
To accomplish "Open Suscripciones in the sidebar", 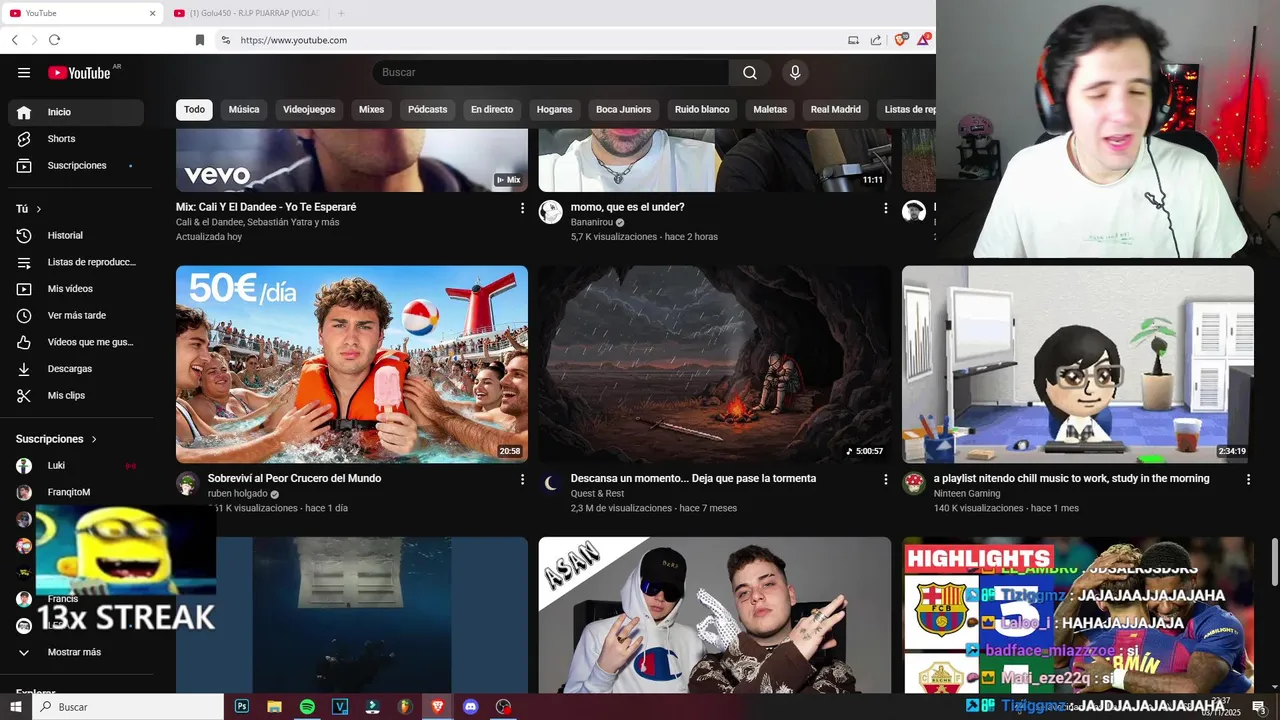I will pyautogui.click(x=76, y=165).
